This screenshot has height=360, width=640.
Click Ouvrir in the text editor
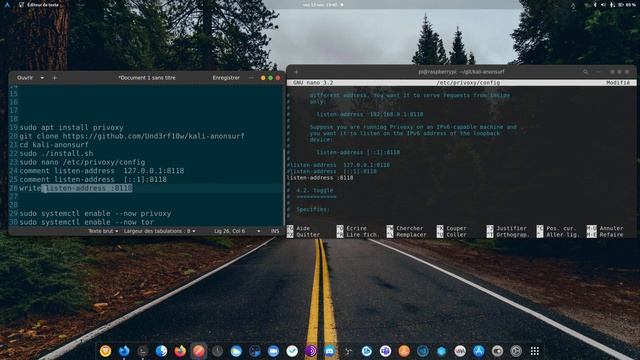click(25, 78)
